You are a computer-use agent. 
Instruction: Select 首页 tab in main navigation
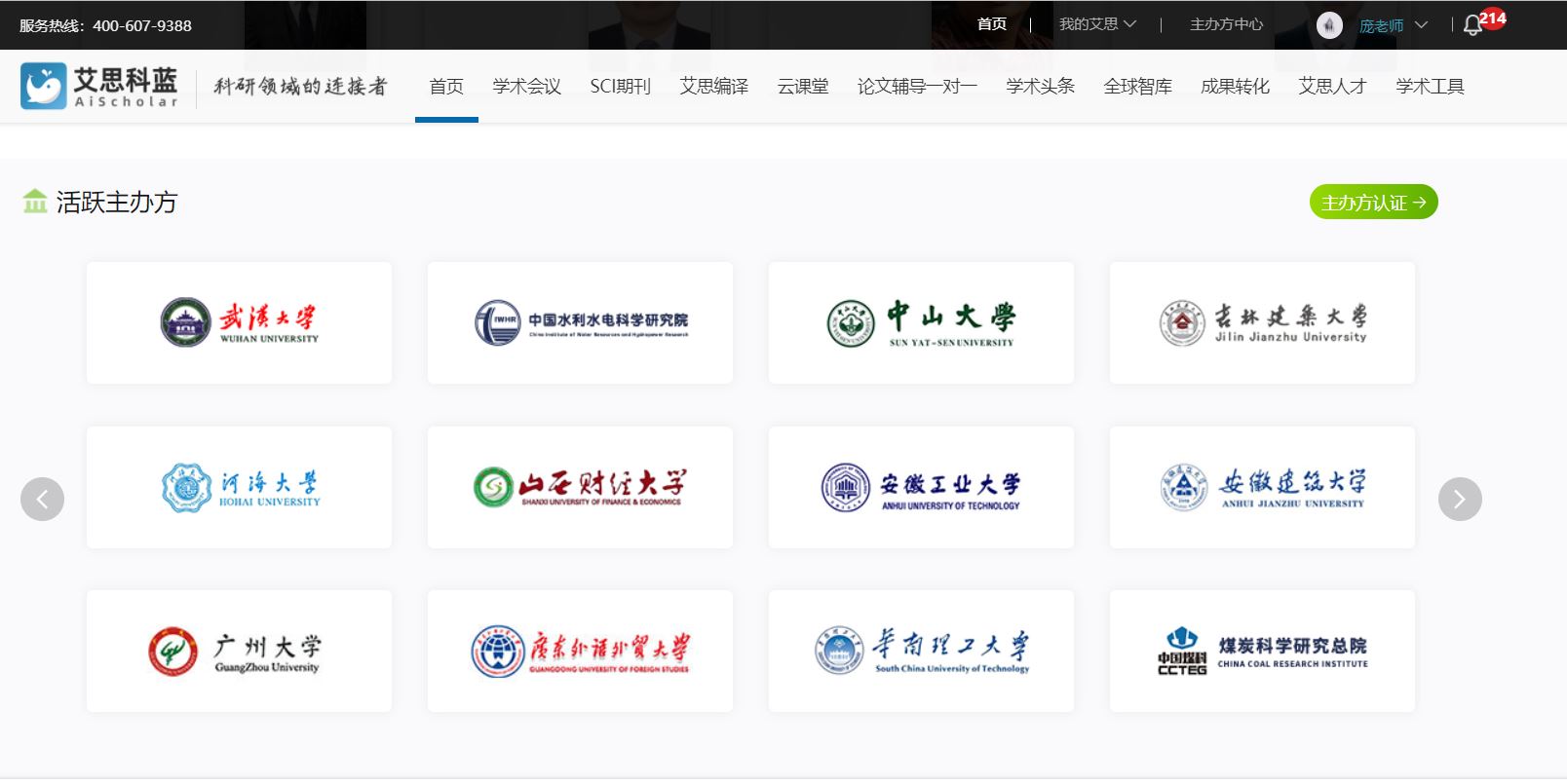click(x=446, y=87)
